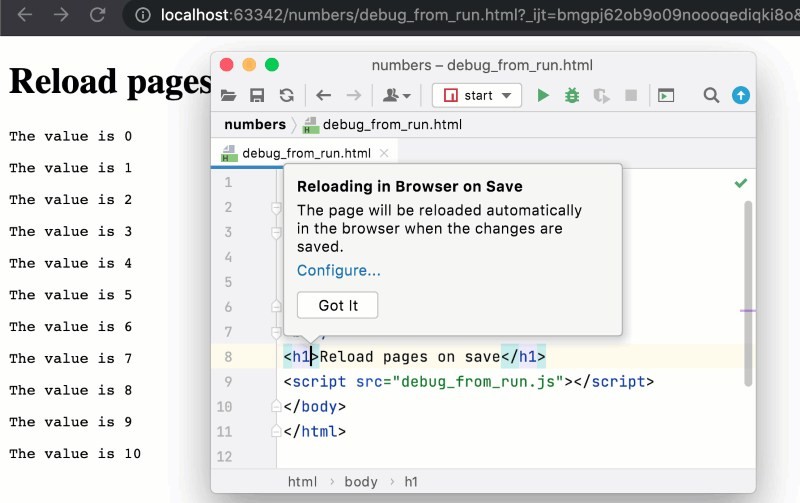The width and height of the screenshot is (800, 503).
Task: Click the run-anything terminal window icon
Action: tap(666, 95)
